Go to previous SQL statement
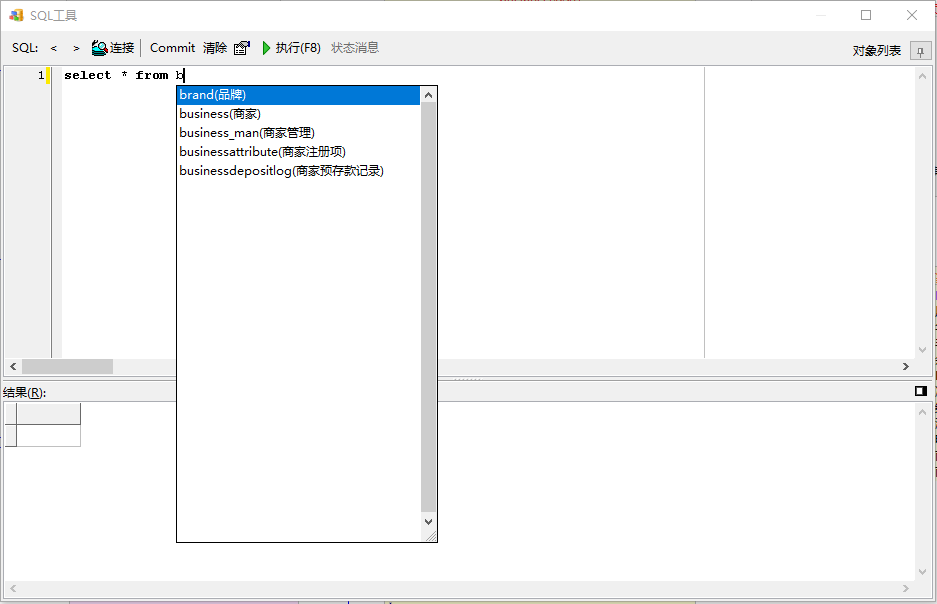 pos(54,48)
